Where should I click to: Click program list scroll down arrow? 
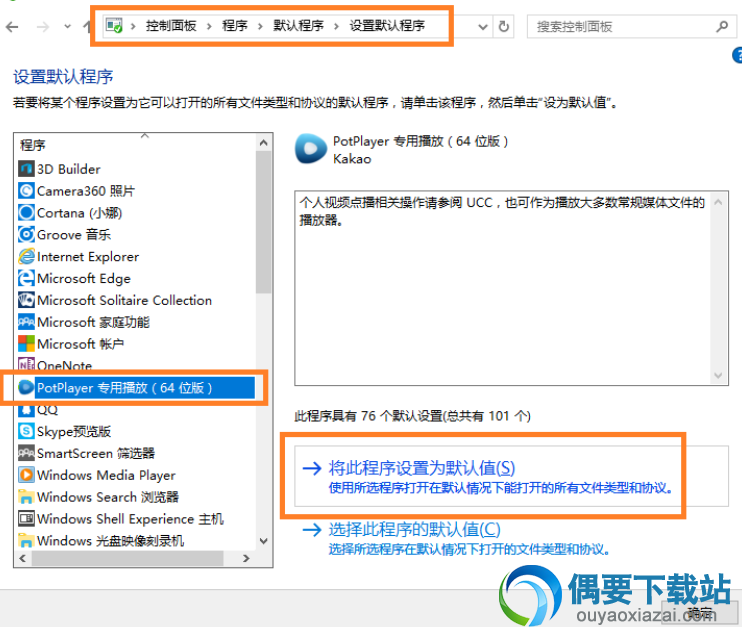264,541
